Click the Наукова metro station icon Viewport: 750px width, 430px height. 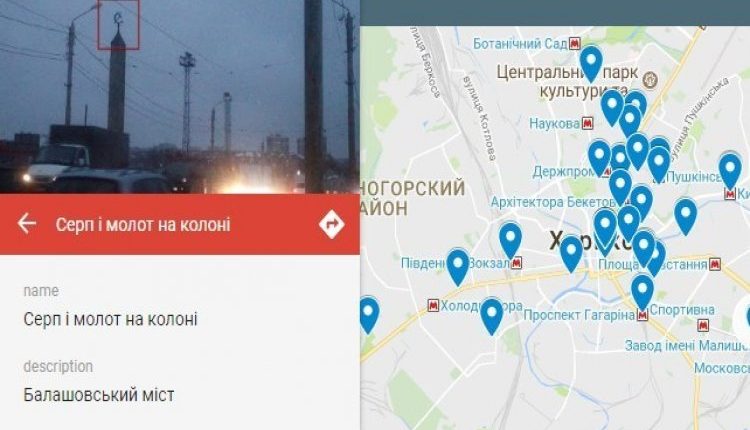[x=587, y=123]
